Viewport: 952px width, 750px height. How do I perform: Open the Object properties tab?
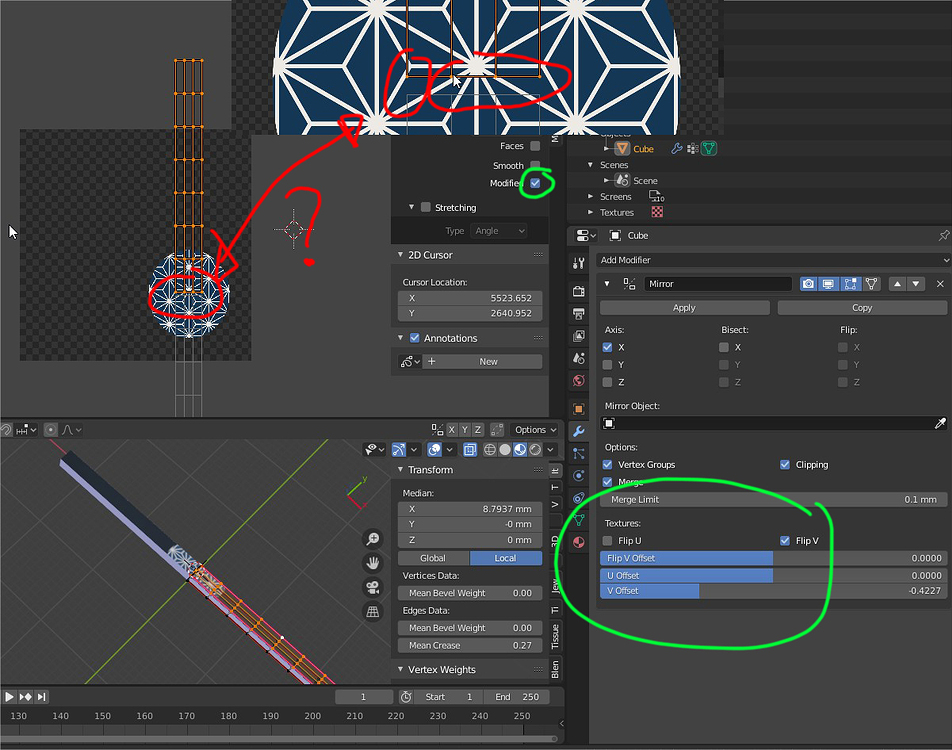tap(579, 409)
